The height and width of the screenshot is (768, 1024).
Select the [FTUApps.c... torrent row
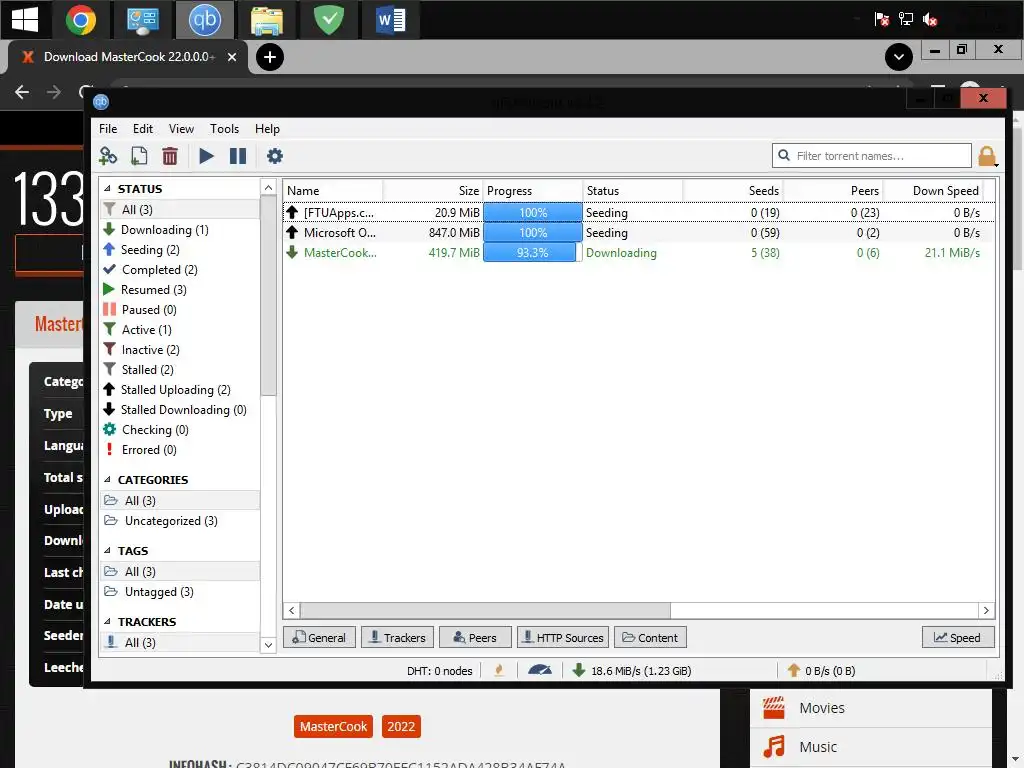(x=639, y=213)
